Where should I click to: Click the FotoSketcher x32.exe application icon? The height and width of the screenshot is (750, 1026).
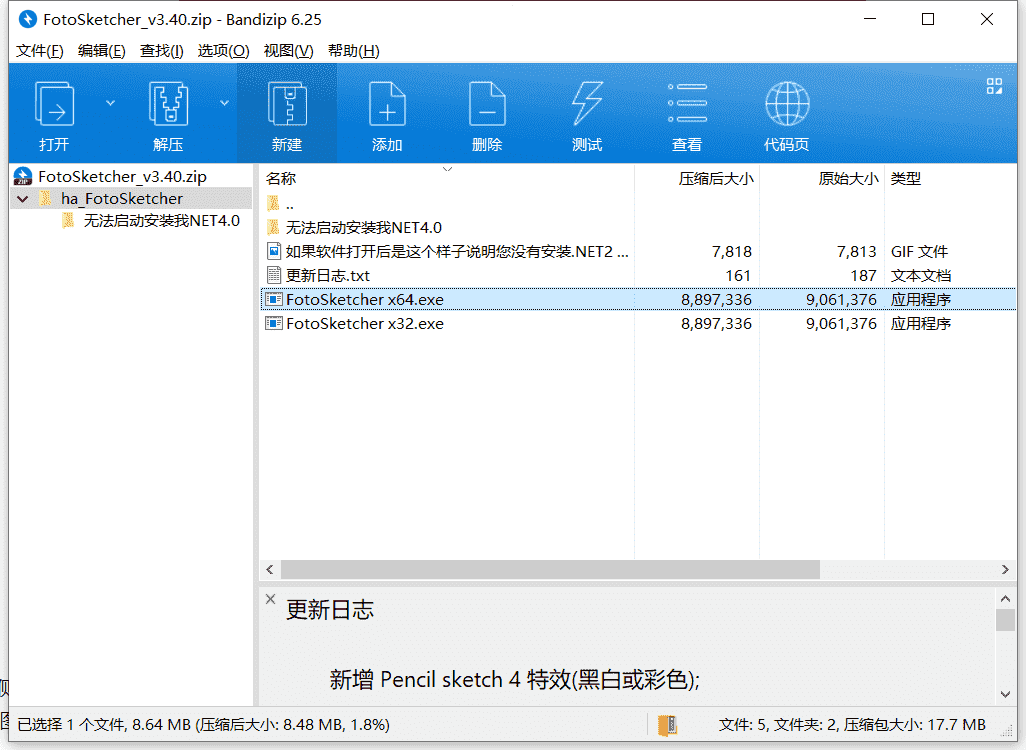274,323
